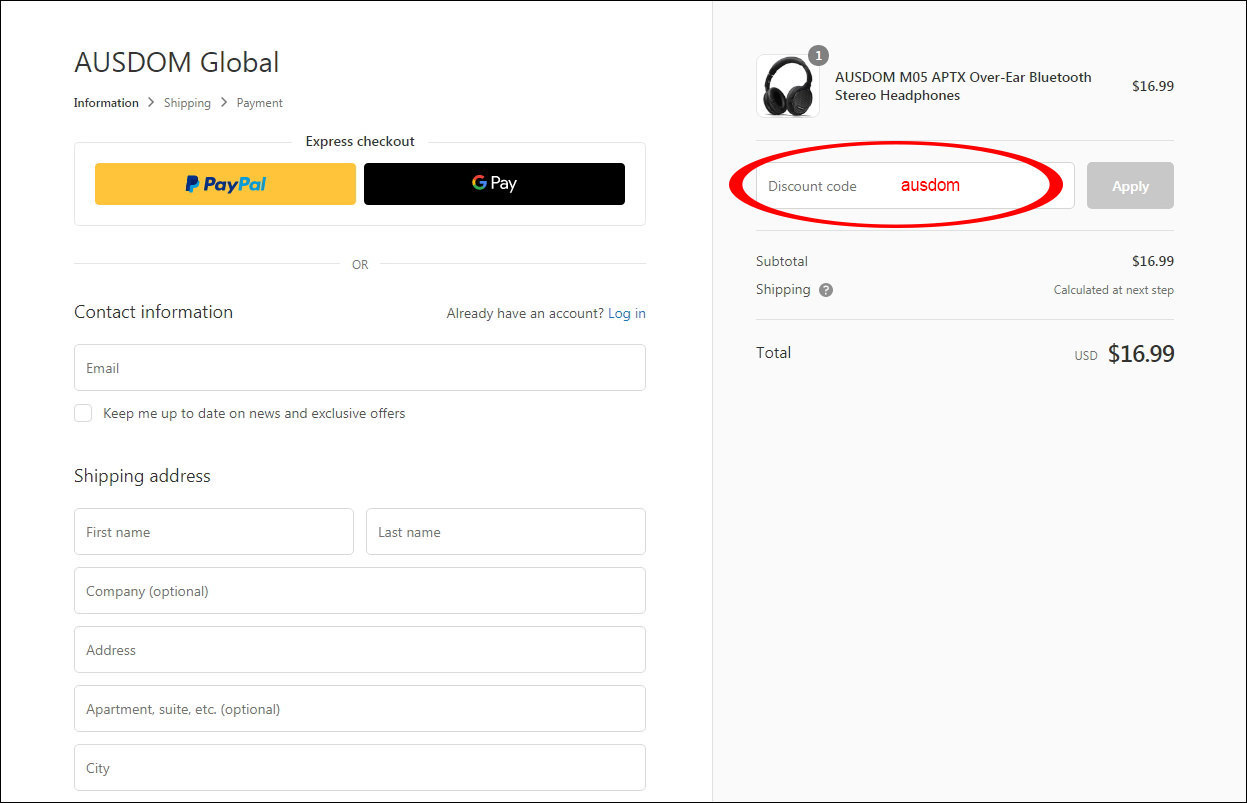Click 'Already have an account?' text
This screenshot has width=1247, height=803.
click(x=525, y=313)
